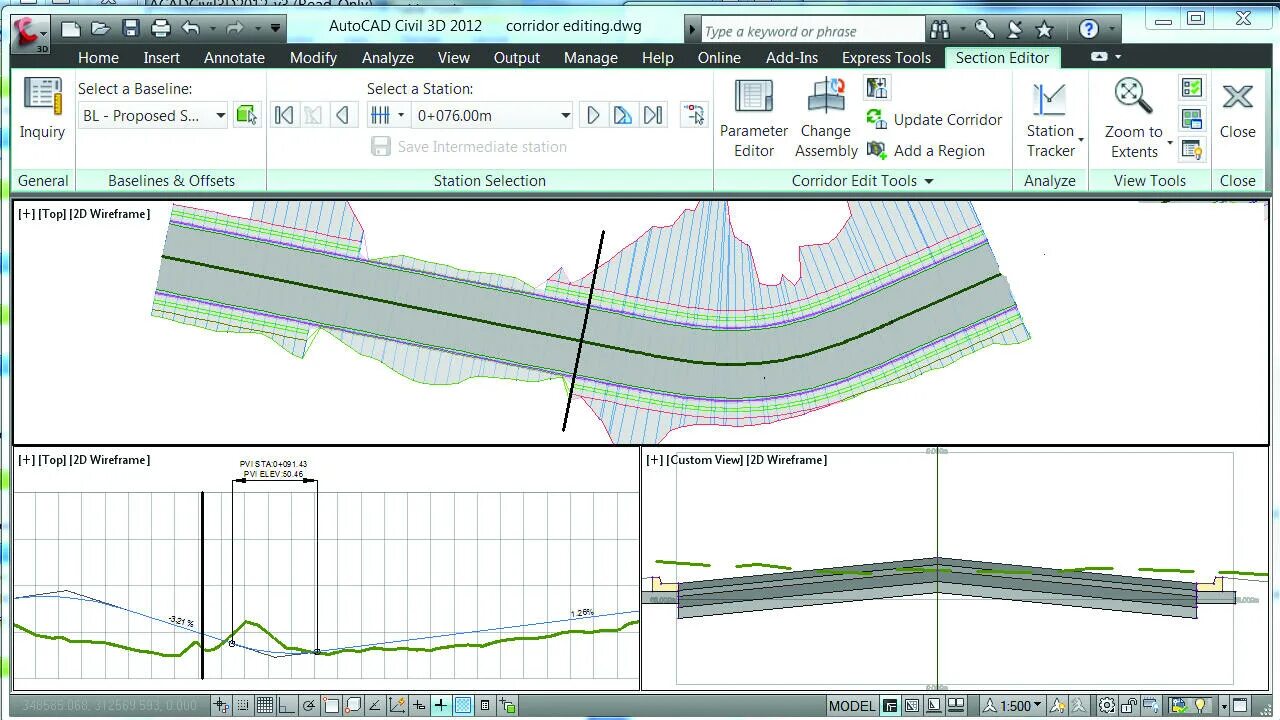Zoom to Extents in section view

[1133, 119]
